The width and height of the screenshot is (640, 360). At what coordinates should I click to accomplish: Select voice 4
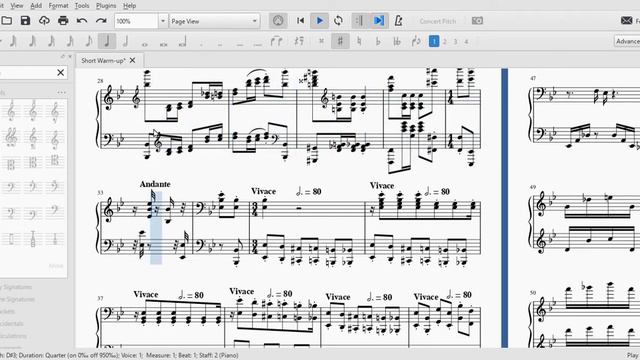coord(466,41)
